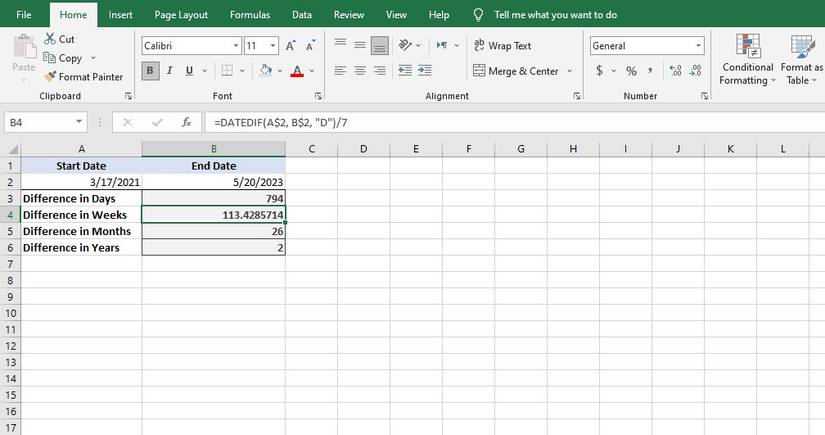825x435 pixels.
Task: Open the Page Layout tab
Action: [181, 15]
